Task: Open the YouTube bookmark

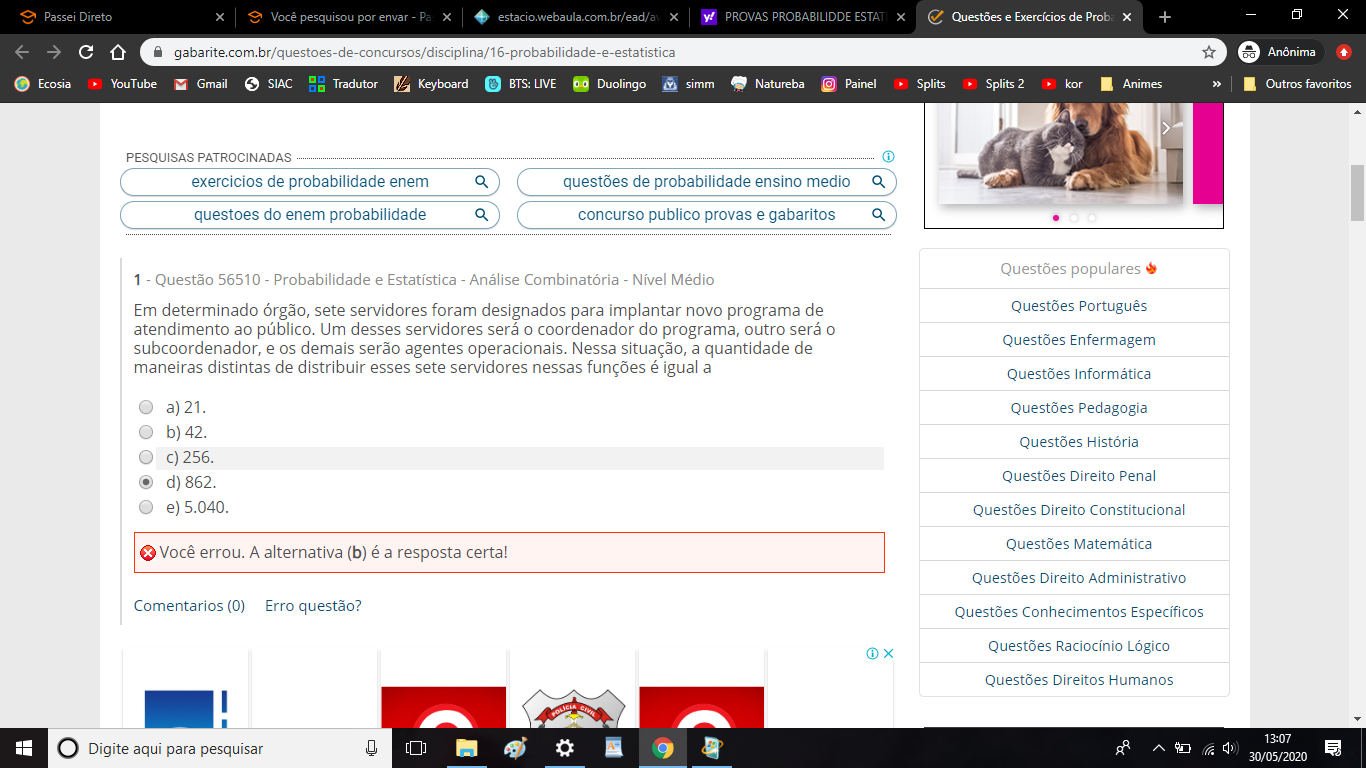Action: coord(122,84)
